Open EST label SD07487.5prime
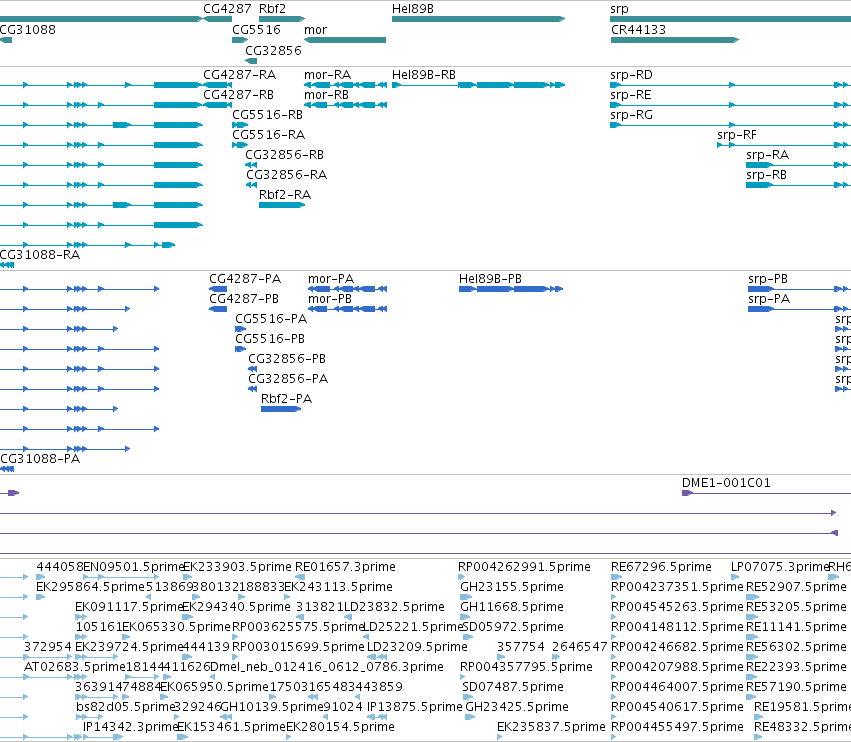The height and width of the screenshot is (742, 851). click(513, 688)
